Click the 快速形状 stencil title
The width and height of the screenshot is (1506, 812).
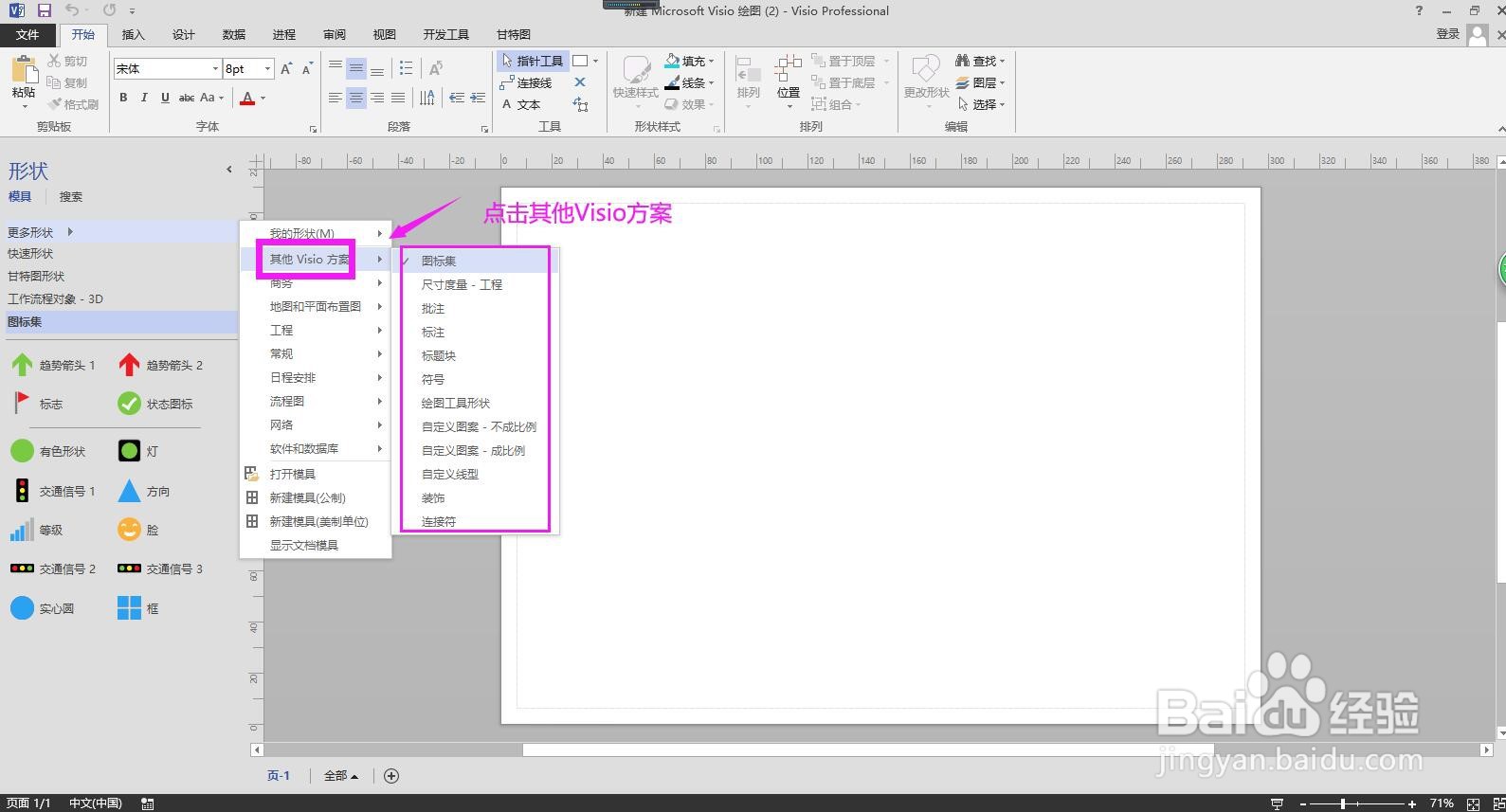[30, 254]
